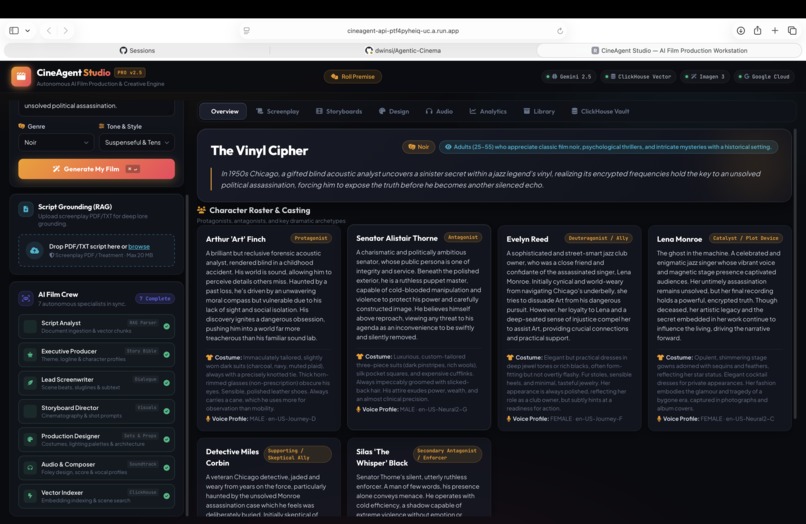This screenshot has height=524, width=806.
Task: Click the Google Cloud status badge
Action: pos(764,77)
